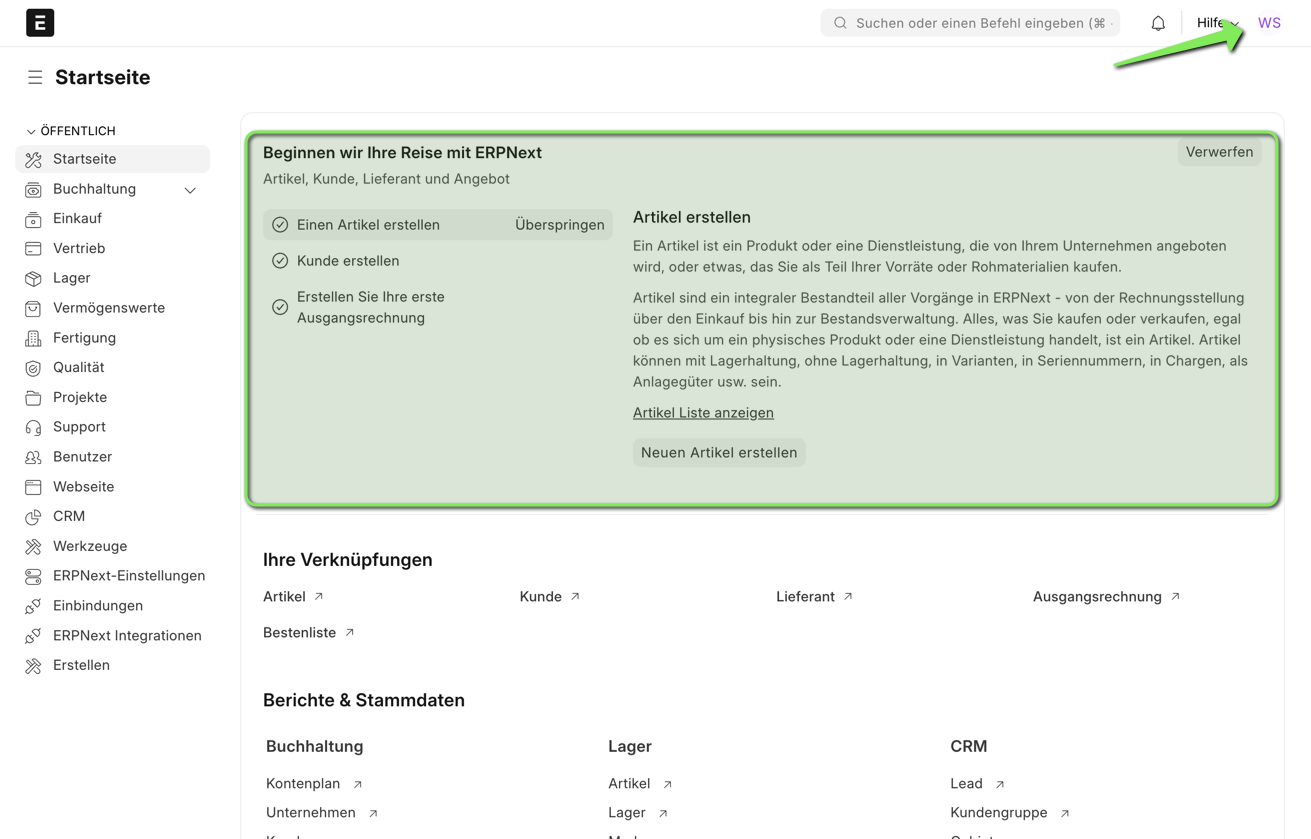Click the ERPNext logo icon
Screen dimensions: 1311x839
click(x=40, y=23)
